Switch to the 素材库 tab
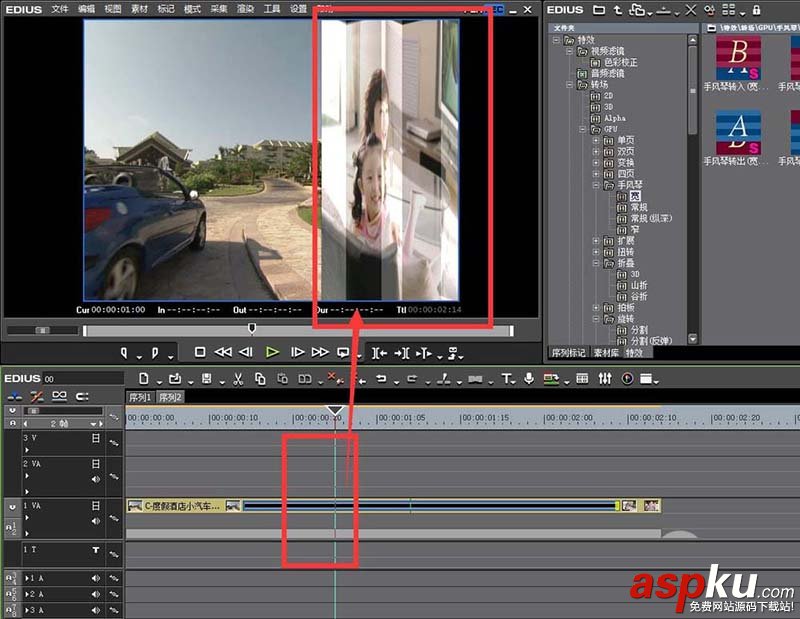Image resolution: width=800 pixels, height=619 pixels. click(606, 353)
